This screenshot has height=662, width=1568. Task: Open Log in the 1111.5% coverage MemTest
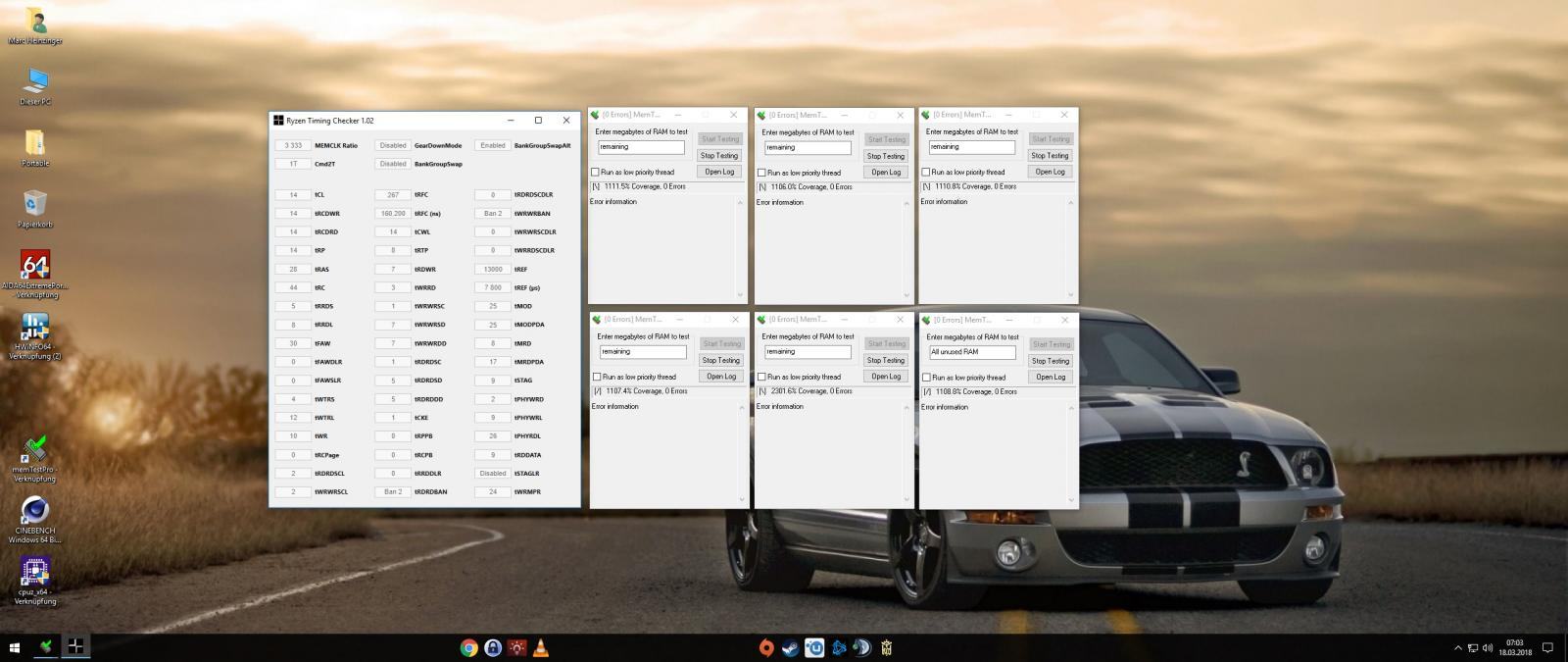719,172
